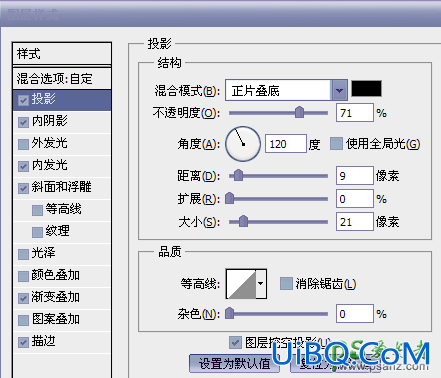This screenshot has height=378, width=441.
Task: Select the 描边 style row label
Action: [44, 341]
